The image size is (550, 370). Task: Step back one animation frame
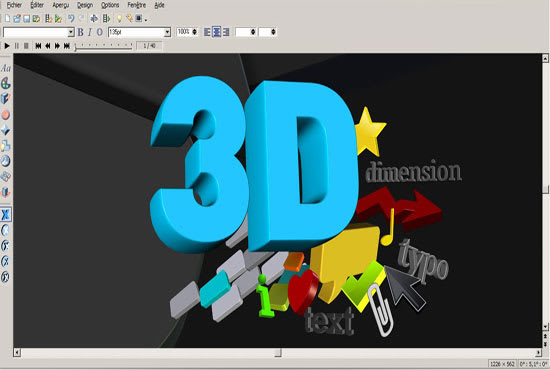pos(48,46)
